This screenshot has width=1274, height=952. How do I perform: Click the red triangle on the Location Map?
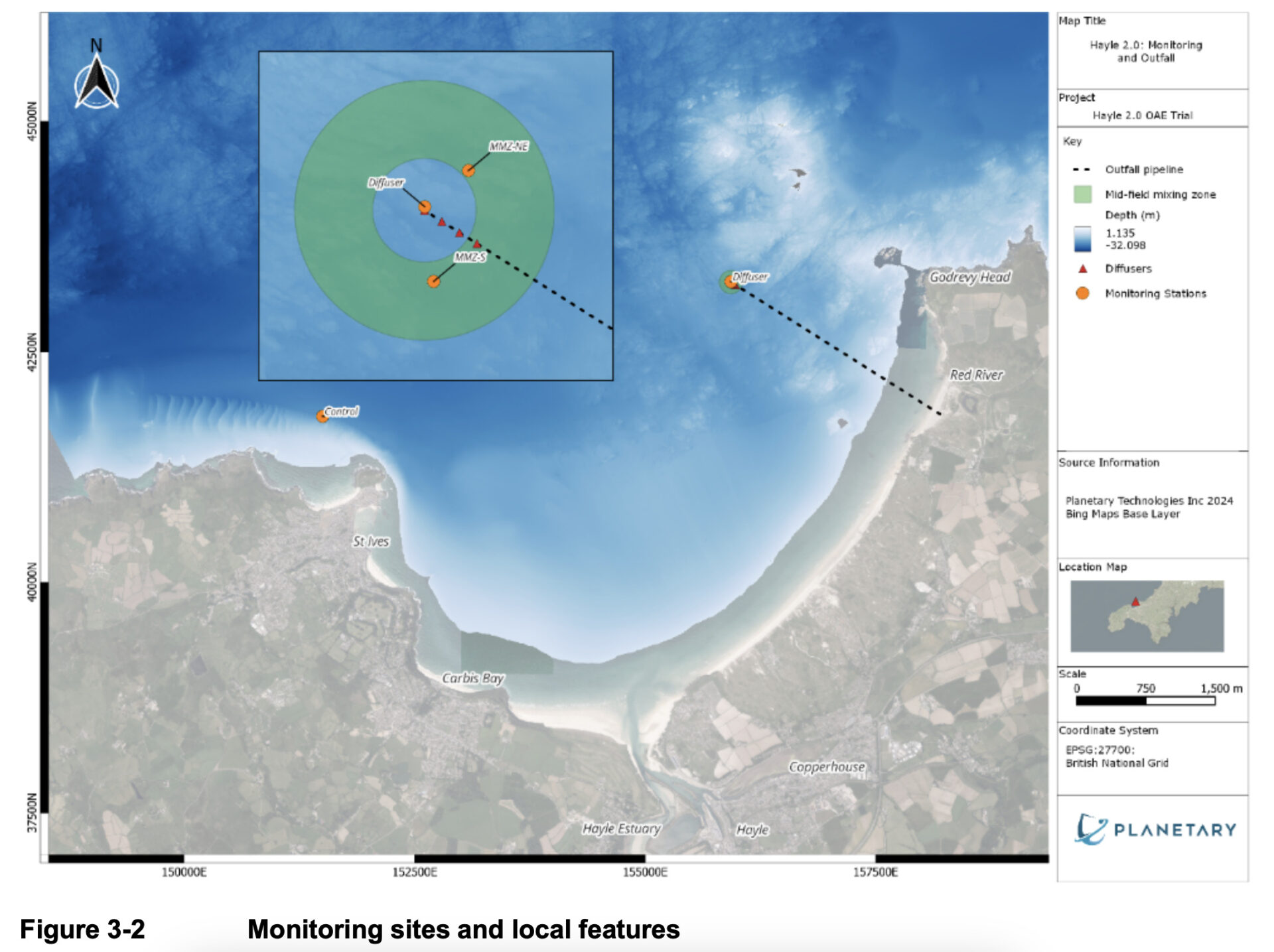tap(1135, 602)
